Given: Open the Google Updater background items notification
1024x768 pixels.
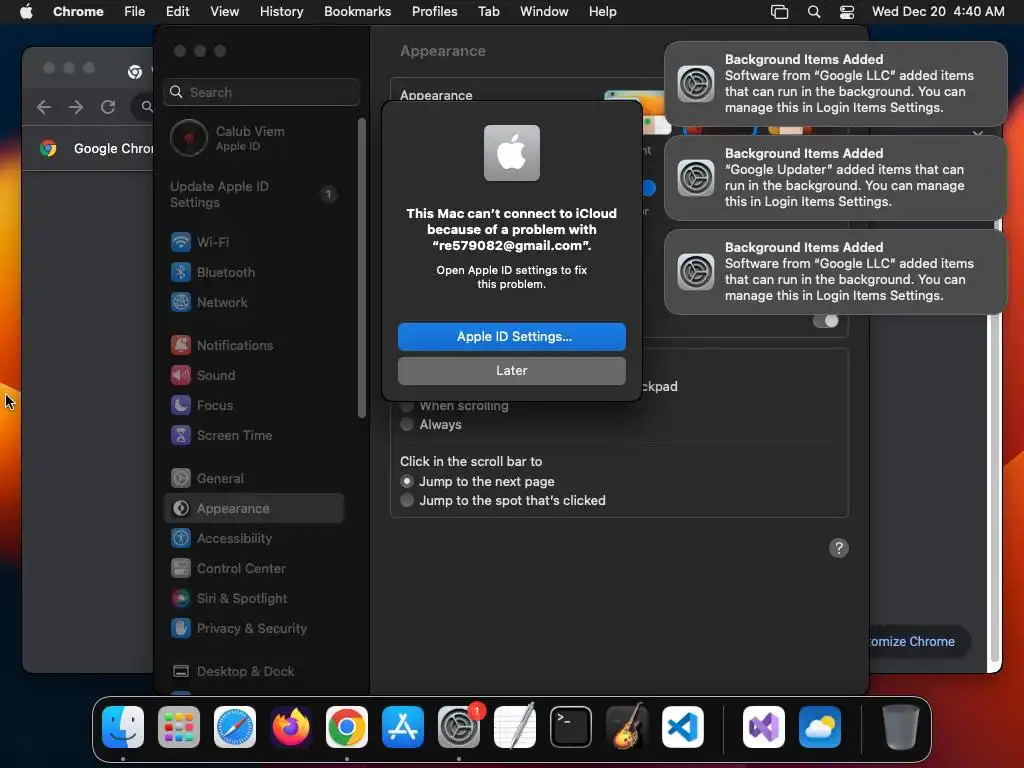Looking at the screenshot, I should 835,178.
